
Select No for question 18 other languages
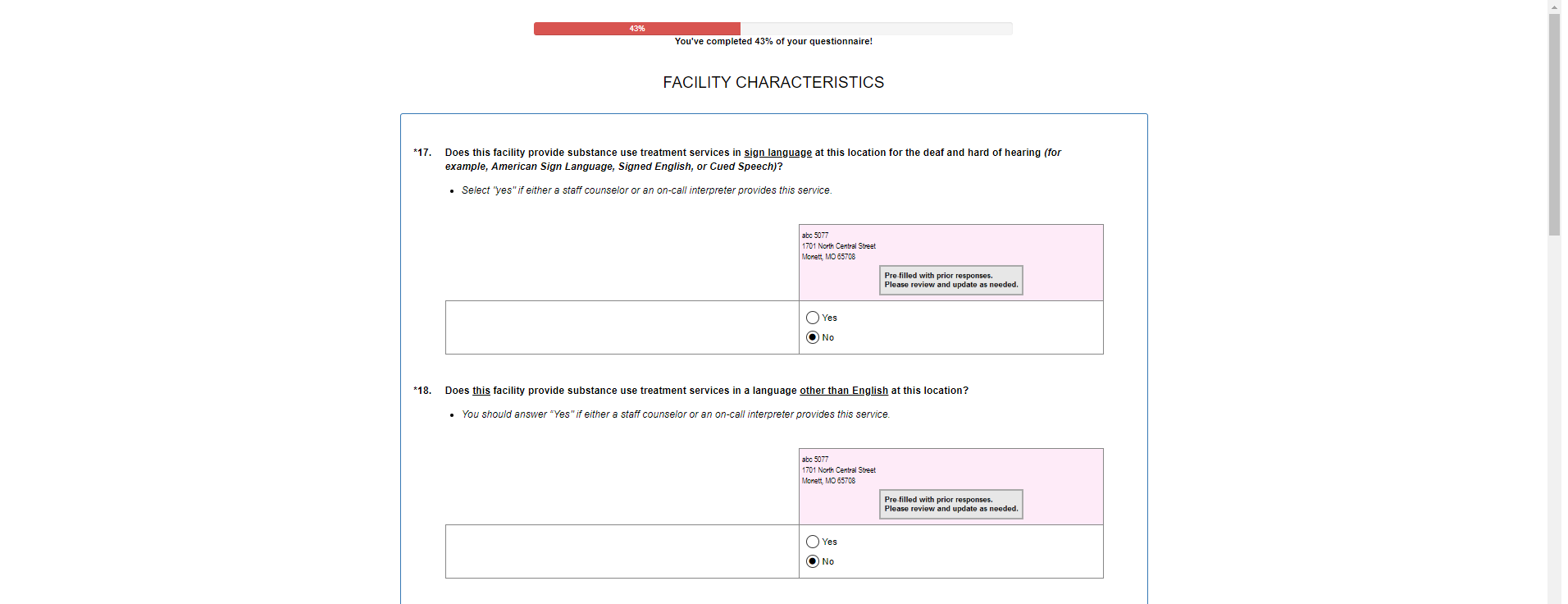point(813,561)
